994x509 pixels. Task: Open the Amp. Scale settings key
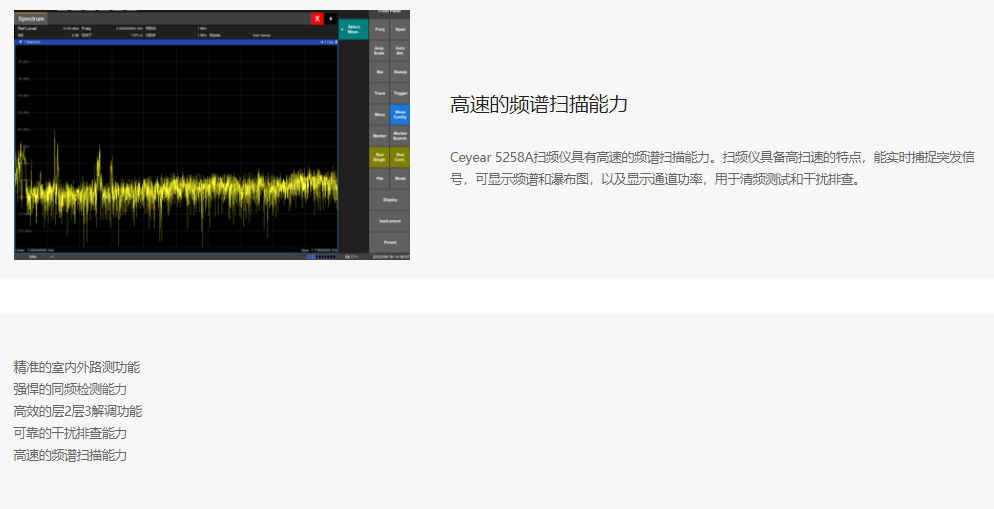pos(379,50)
